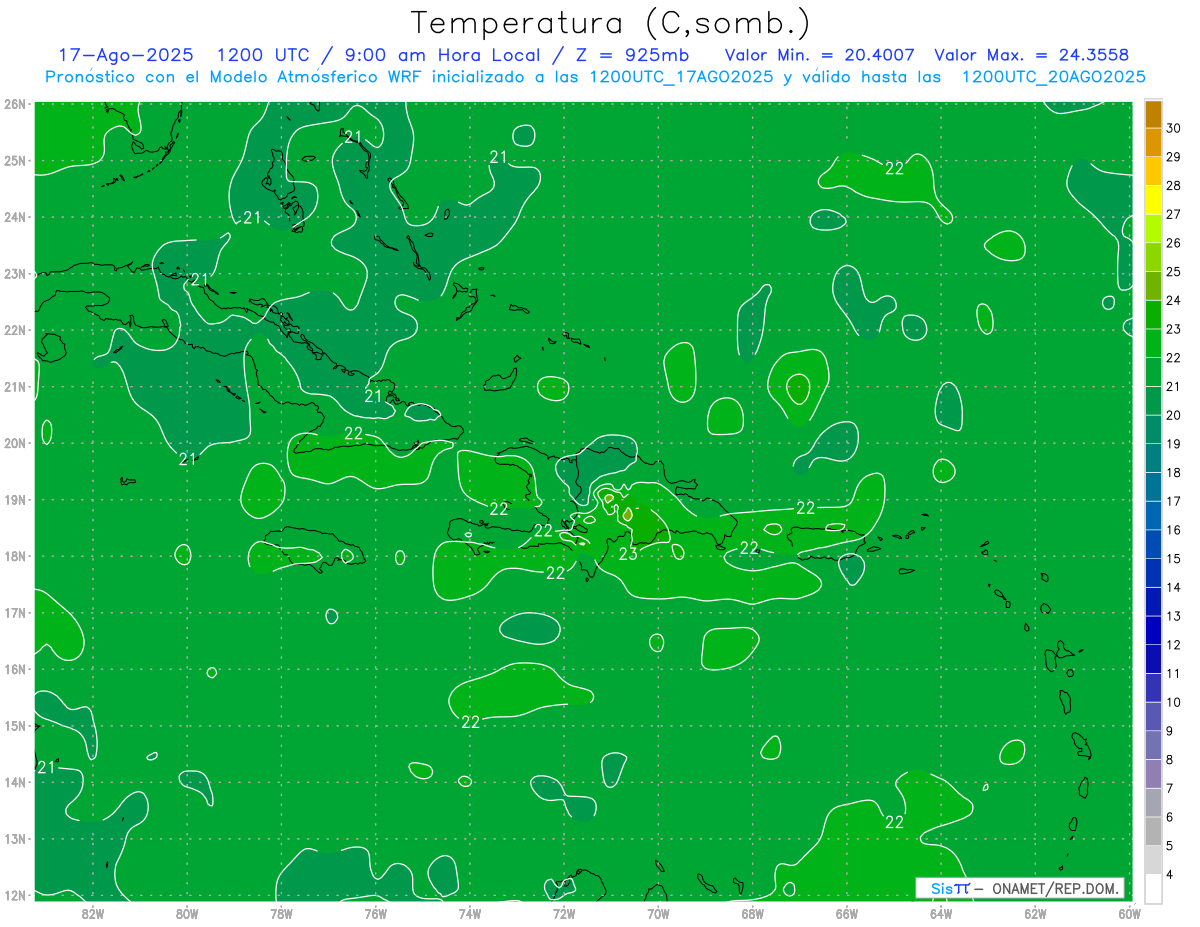Click the 66W longitude axis label
The image size is (1200, 927).
(x=847, y=913)
